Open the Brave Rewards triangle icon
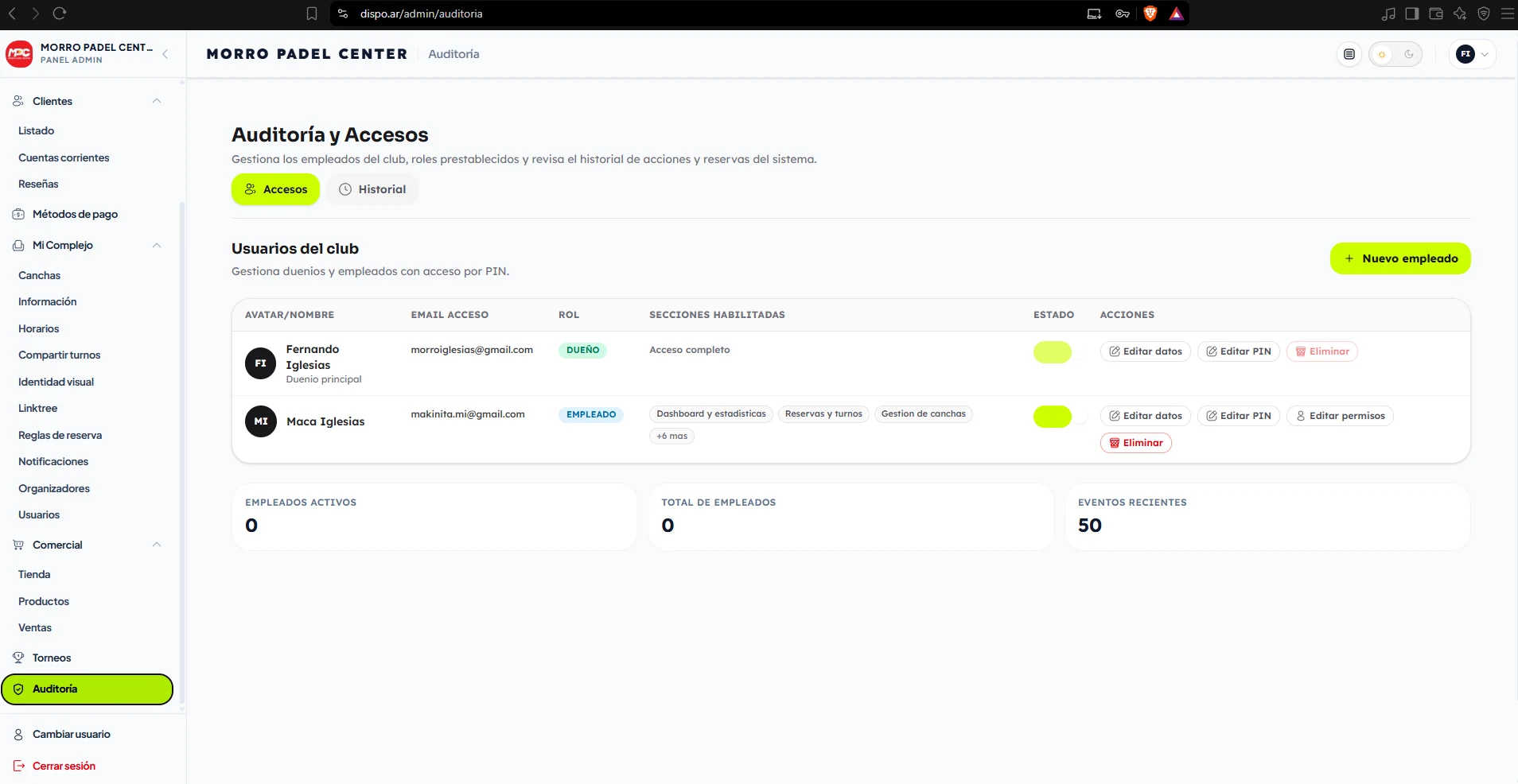Viewport: 1518px width, 784px height. coord(1177,14)
